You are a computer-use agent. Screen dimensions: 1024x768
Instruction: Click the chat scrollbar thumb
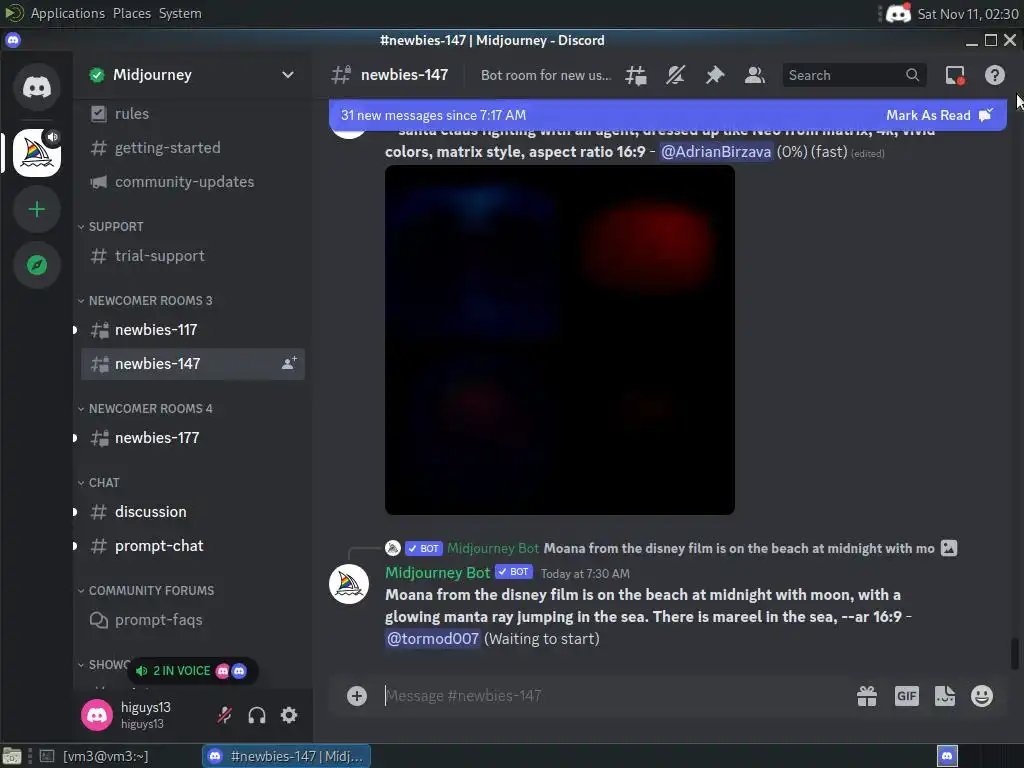[x=1015, y=654]
